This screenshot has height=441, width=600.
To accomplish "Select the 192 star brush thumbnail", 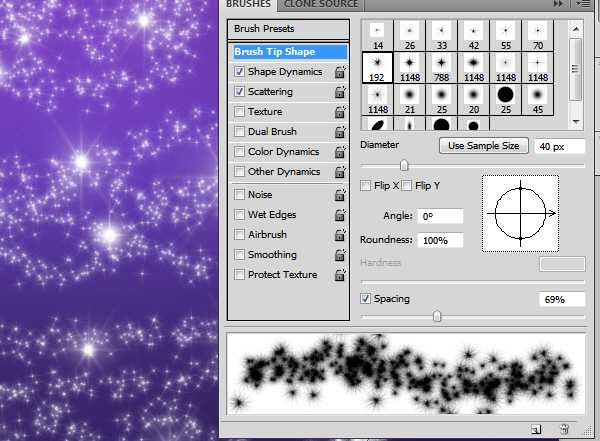I will [x=378, y=66].
